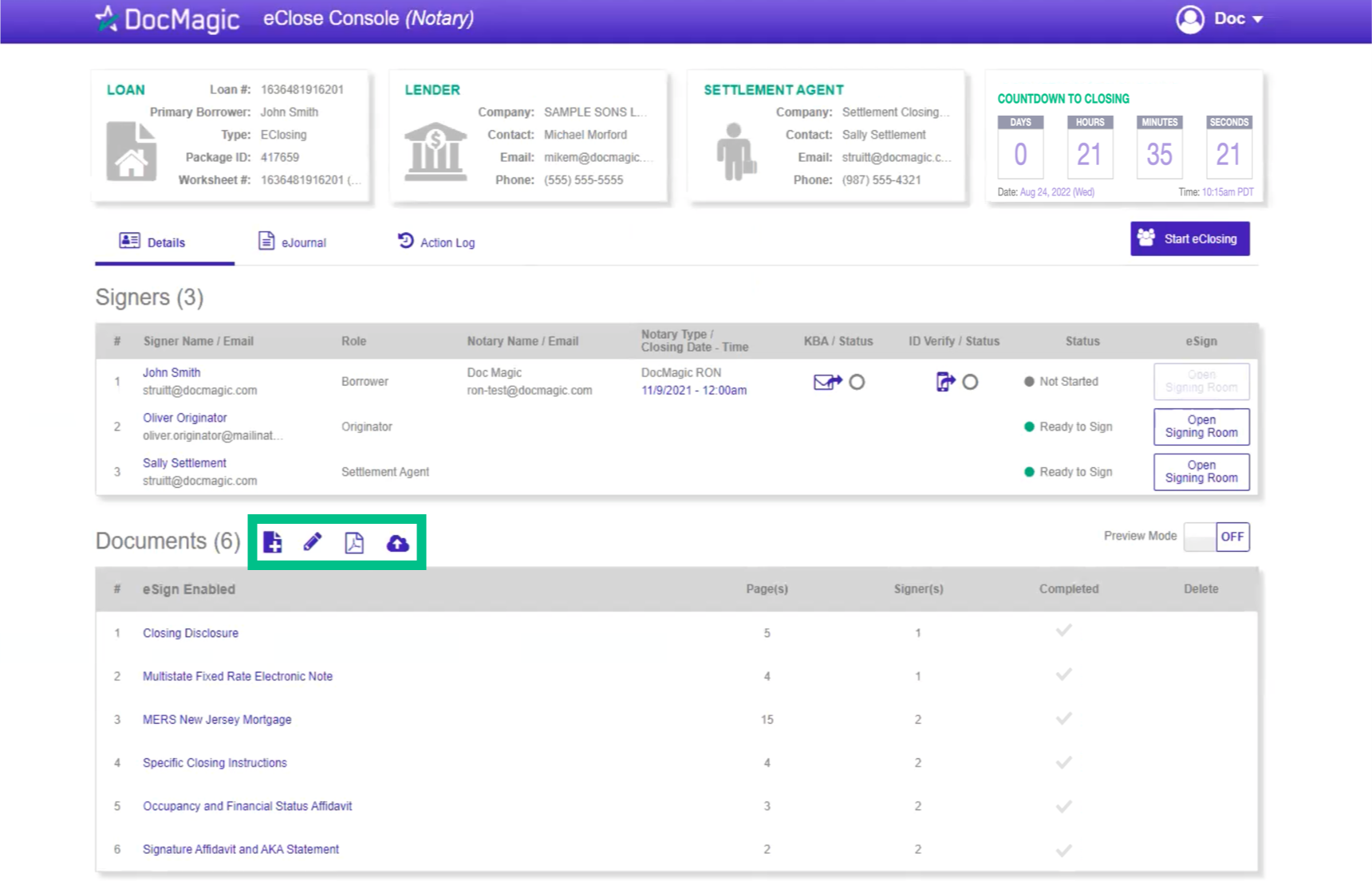
Task: Toggle Preview Mode switch
Action: [x=1216, y=537]
